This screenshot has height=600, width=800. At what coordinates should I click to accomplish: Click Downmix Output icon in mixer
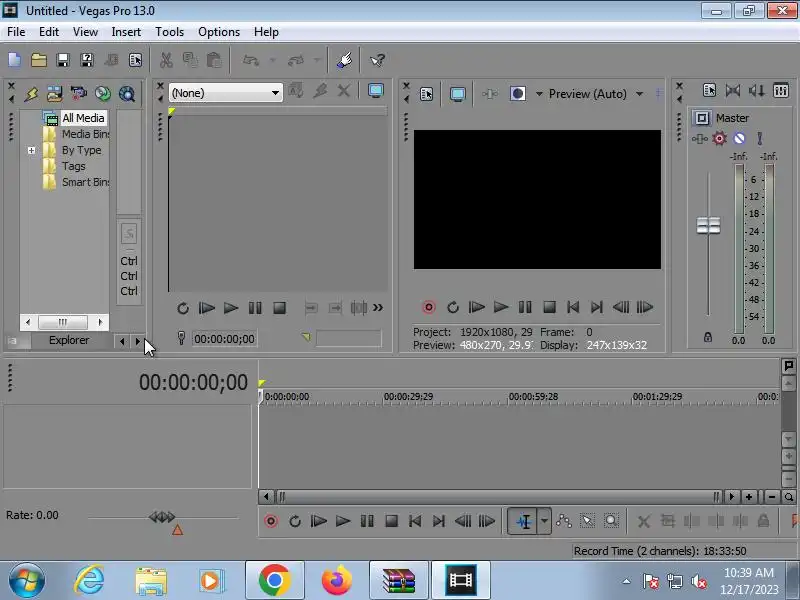[x=733, y=91]
